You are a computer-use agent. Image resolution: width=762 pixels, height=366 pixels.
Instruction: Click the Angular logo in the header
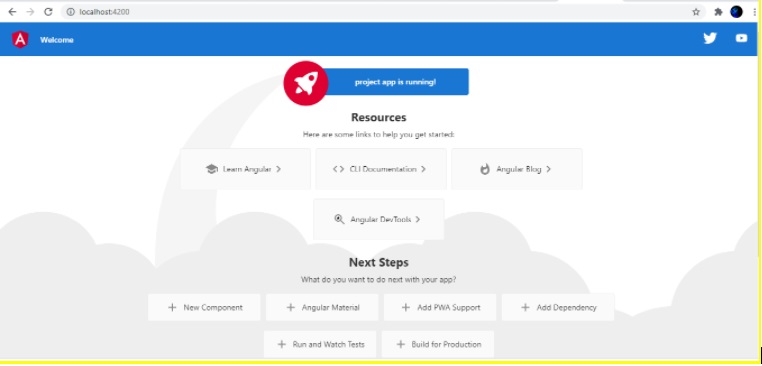pyautogui.click(x=20, y=39)
